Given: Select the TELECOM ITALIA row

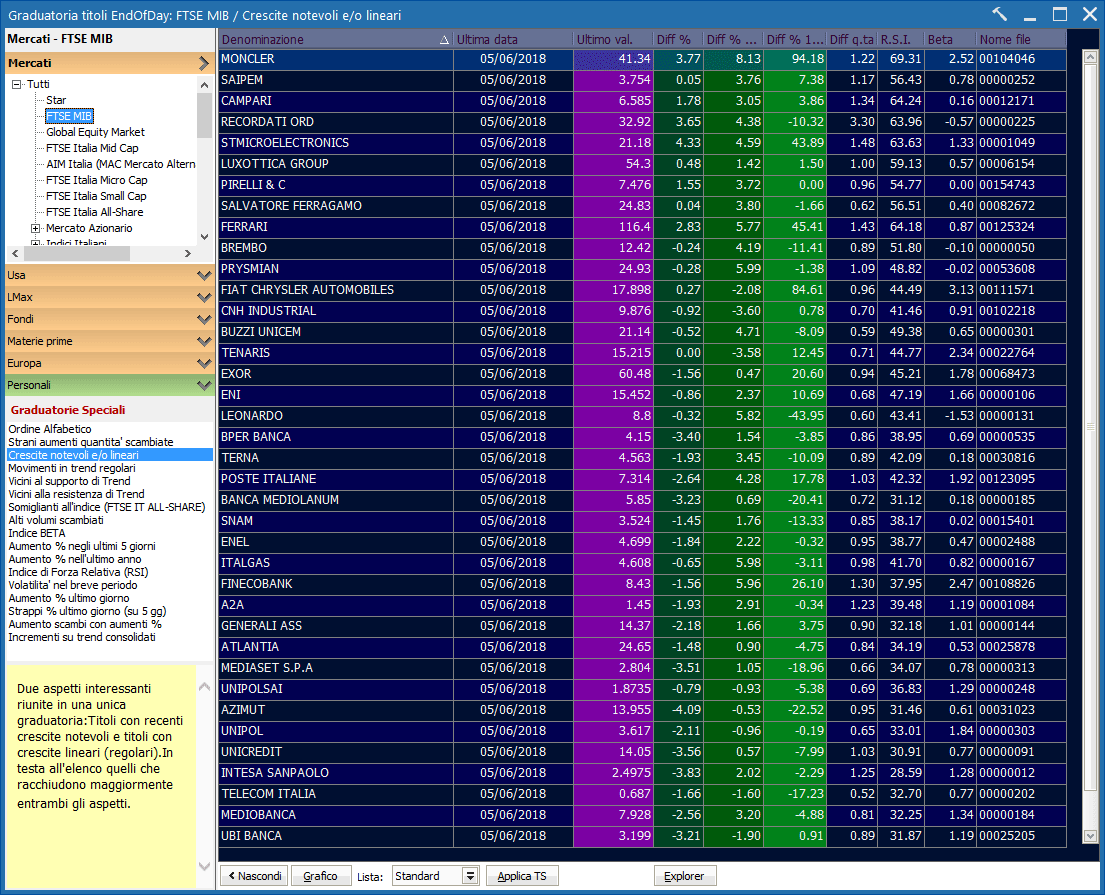Looking at the screenshot, I should pos(642,794).
